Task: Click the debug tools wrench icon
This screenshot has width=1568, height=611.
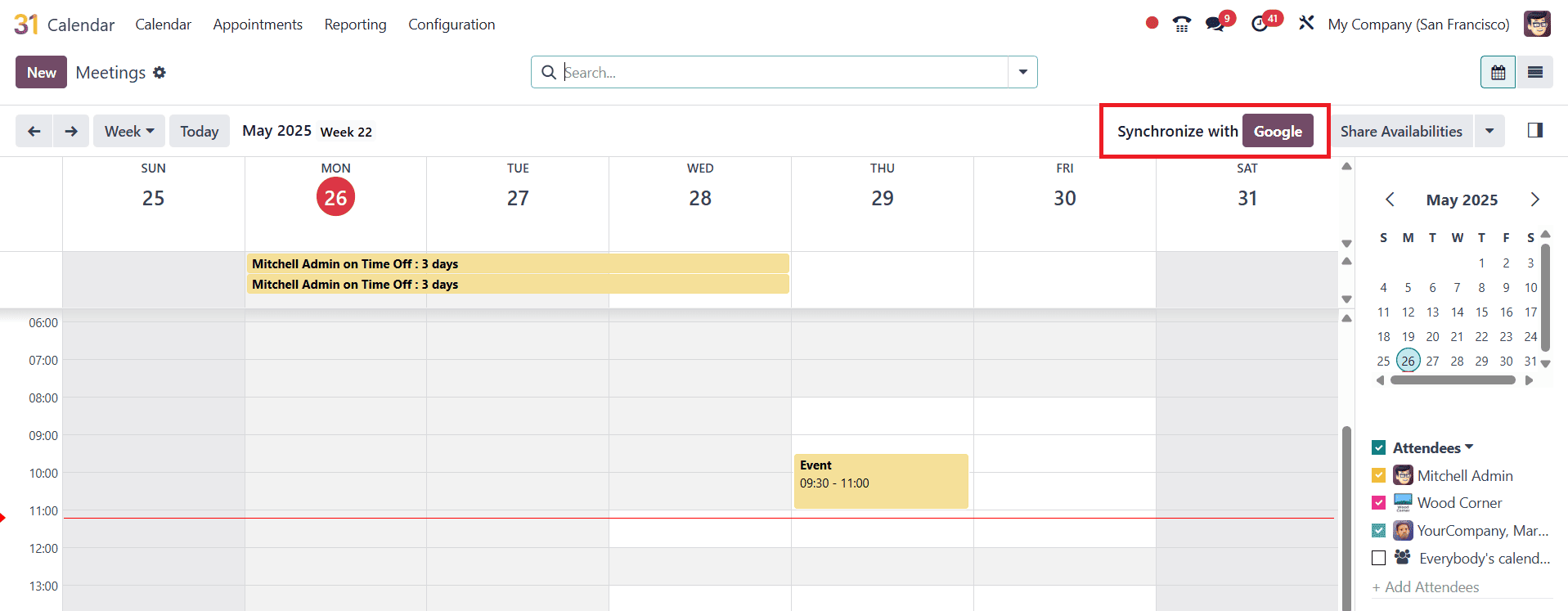Action: tap(1306, 23)
